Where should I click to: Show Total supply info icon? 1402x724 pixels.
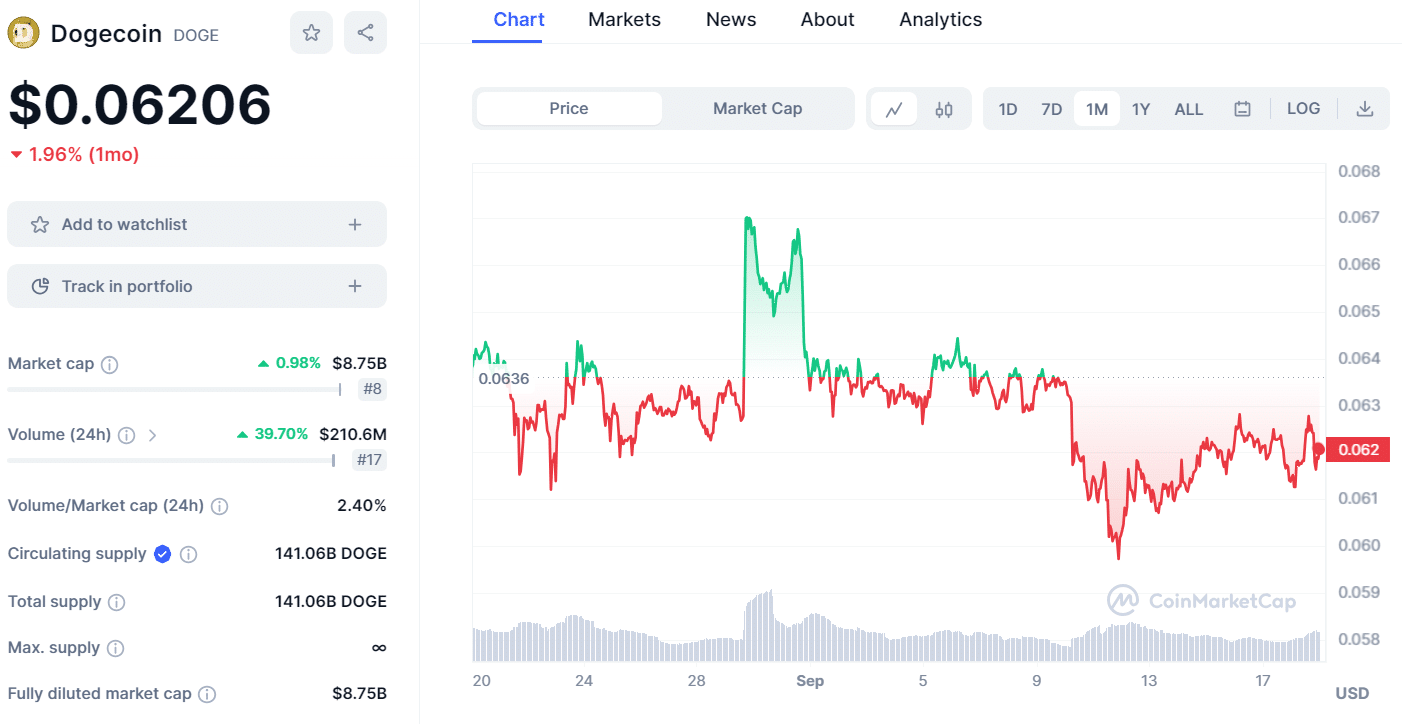click(117, 602)
